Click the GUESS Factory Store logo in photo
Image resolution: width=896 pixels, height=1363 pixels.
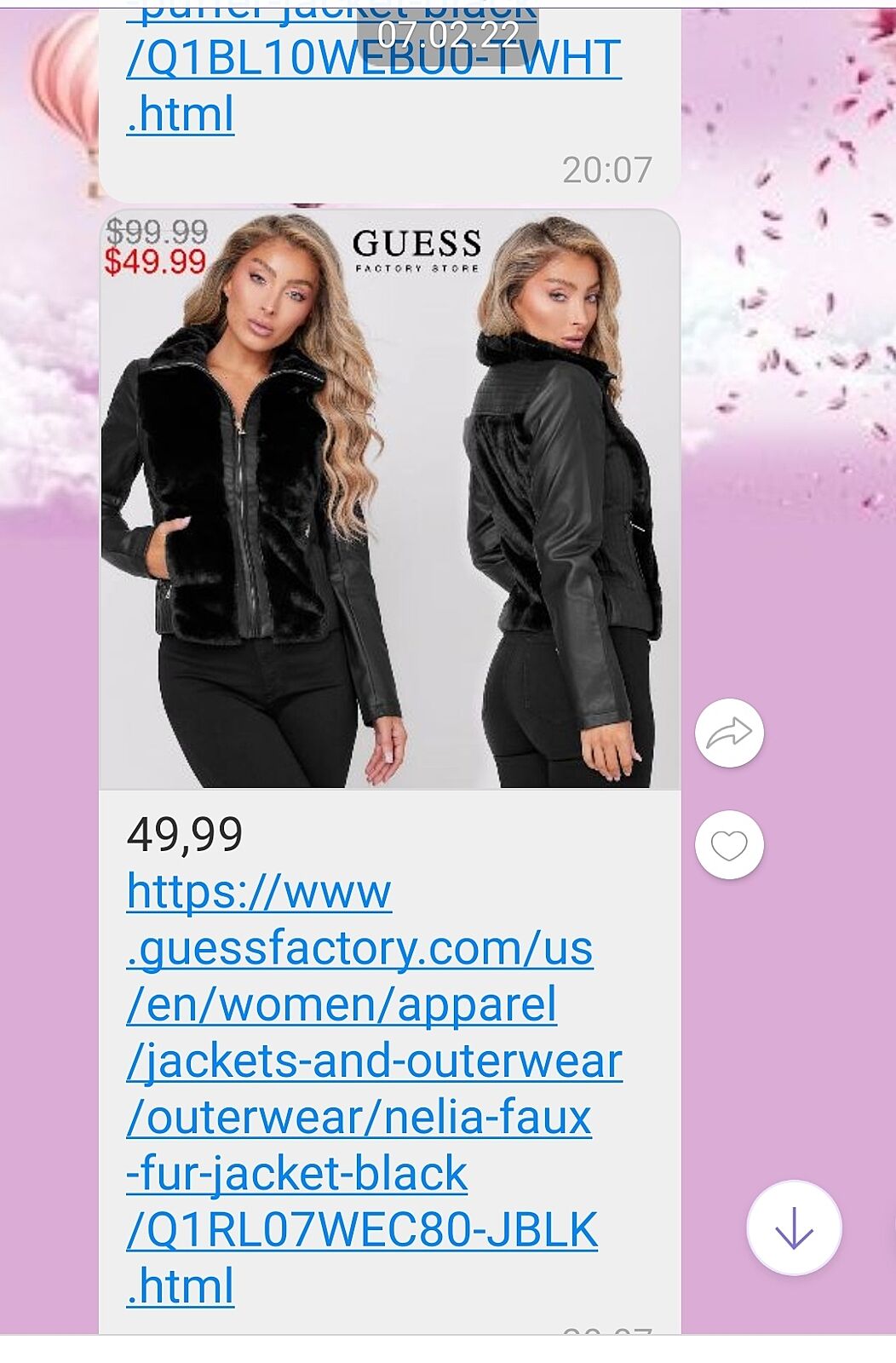click(x=417, y=250)
